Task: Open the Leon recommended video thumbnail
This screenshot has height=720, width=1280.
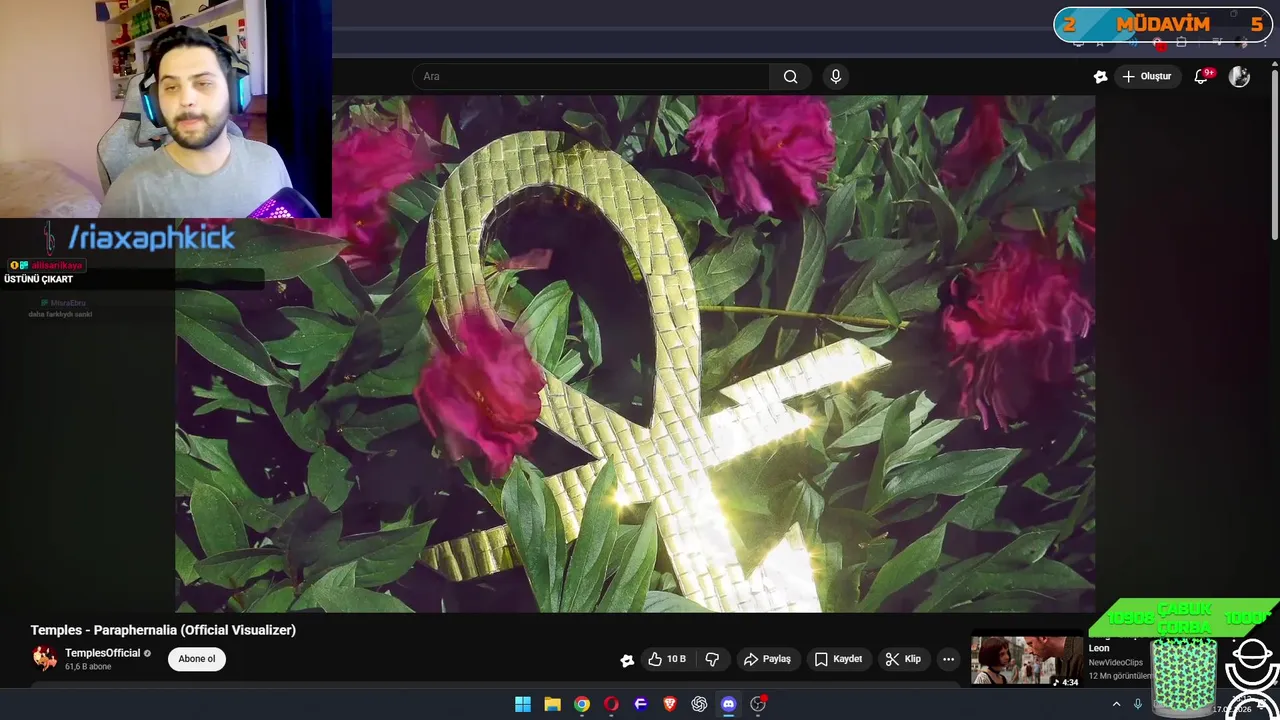Action: (x=1027, y=662)
